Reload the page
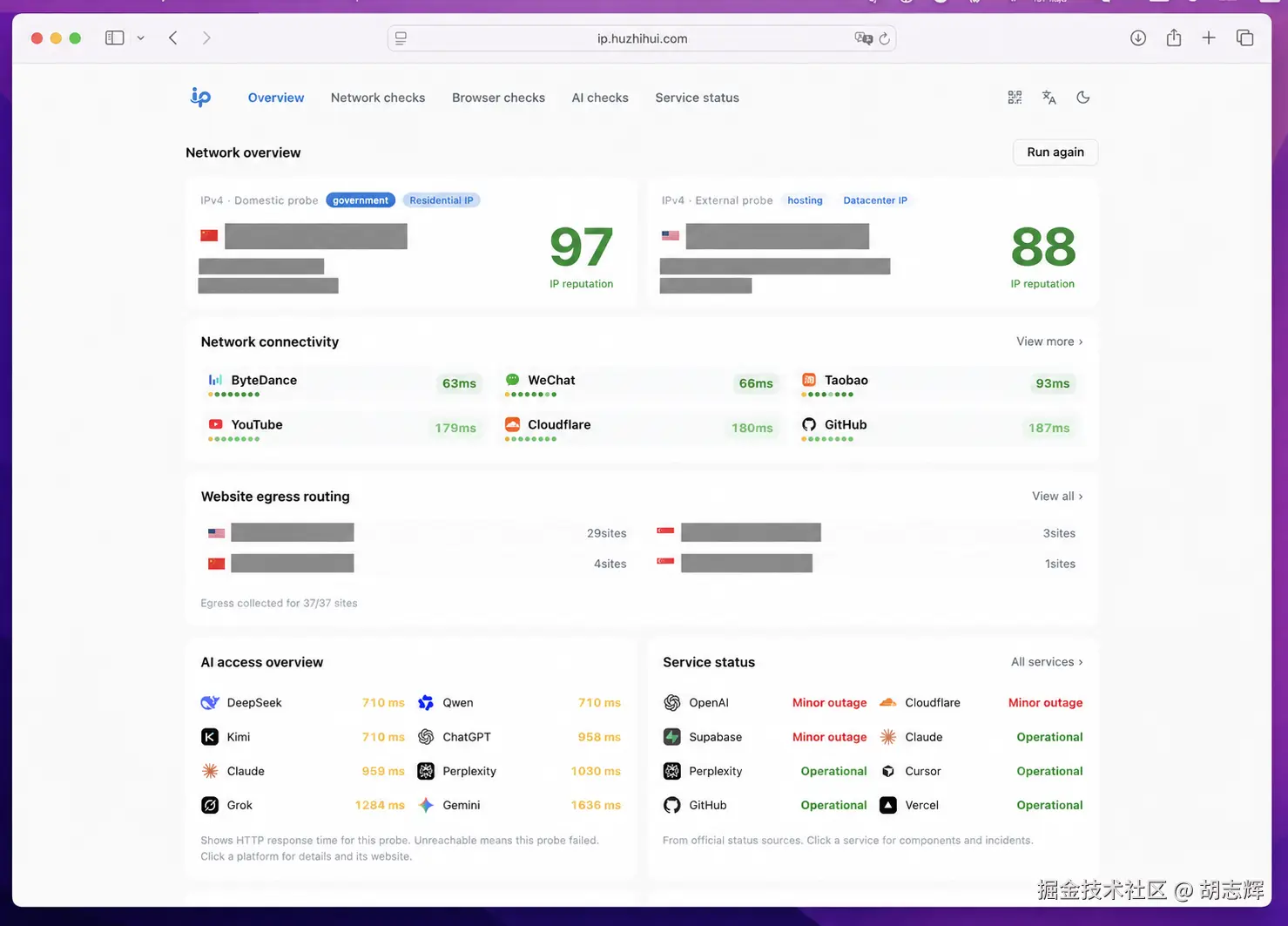 [884, 38]
